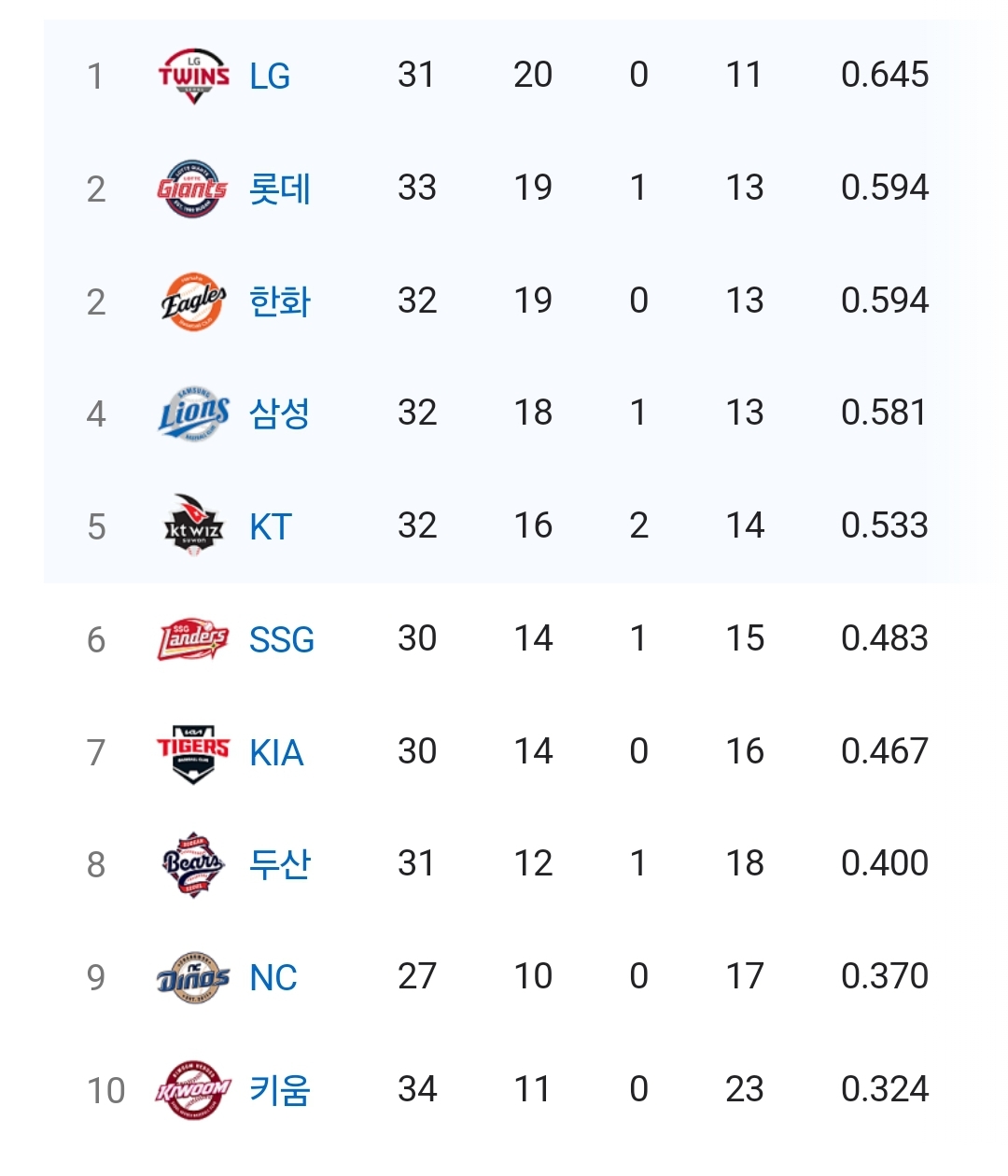This screenshot has width=1008, height=1176.
Task: Open the NC team link
Action: point(273,978)
